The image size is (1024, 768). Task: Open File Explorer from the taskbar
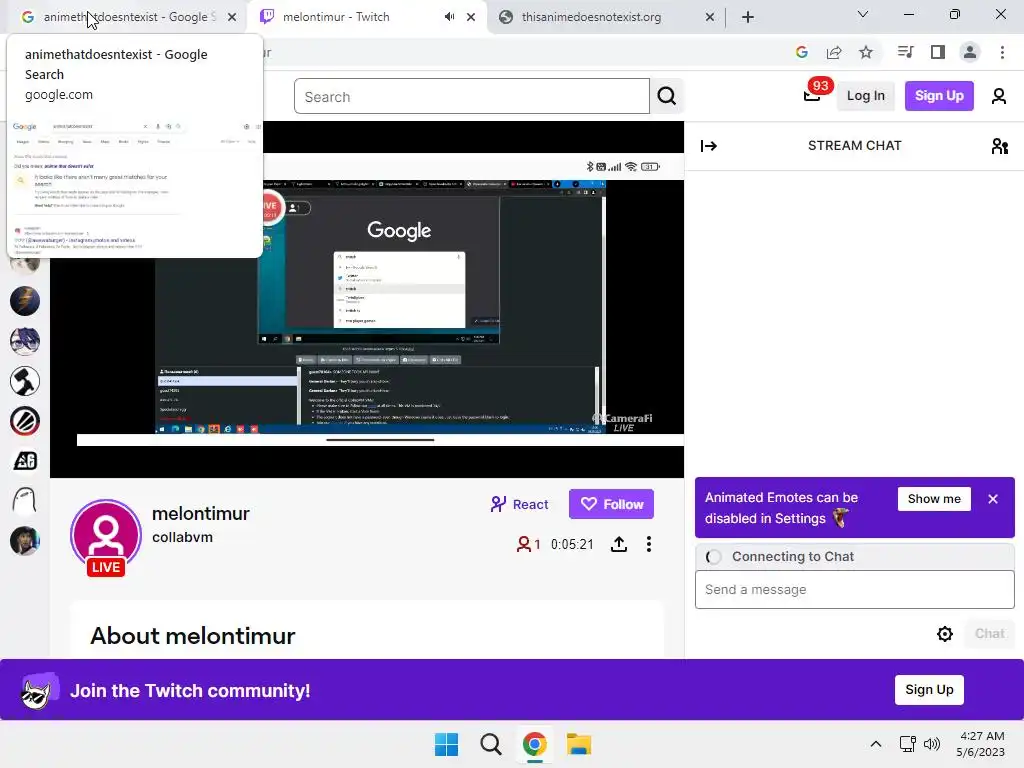(x=579, y=744)
